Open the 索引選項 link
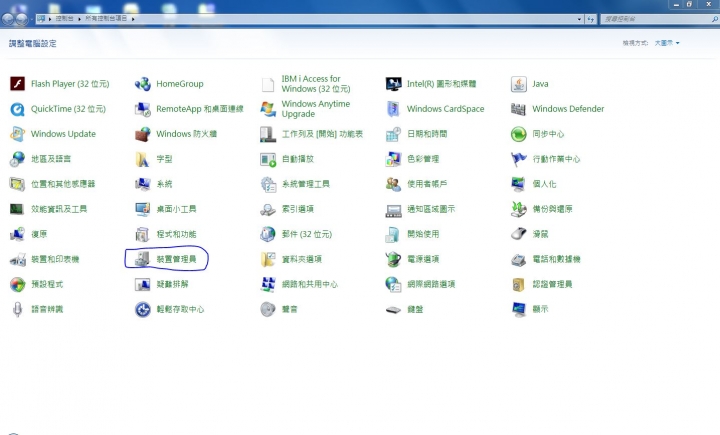Screen dimensions: 720x435 [x=298, y=209]
